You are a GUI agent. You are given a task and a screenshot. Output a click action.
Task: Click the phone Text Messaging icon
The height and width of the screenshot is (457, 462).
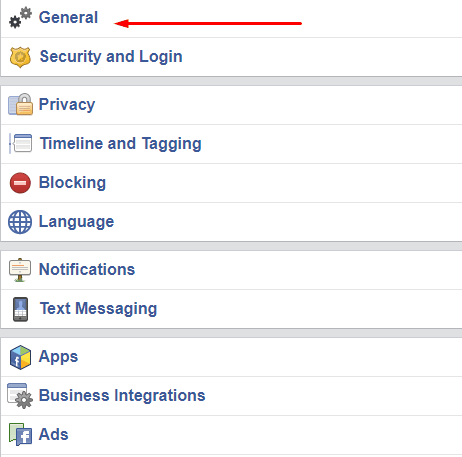point(20,309)
